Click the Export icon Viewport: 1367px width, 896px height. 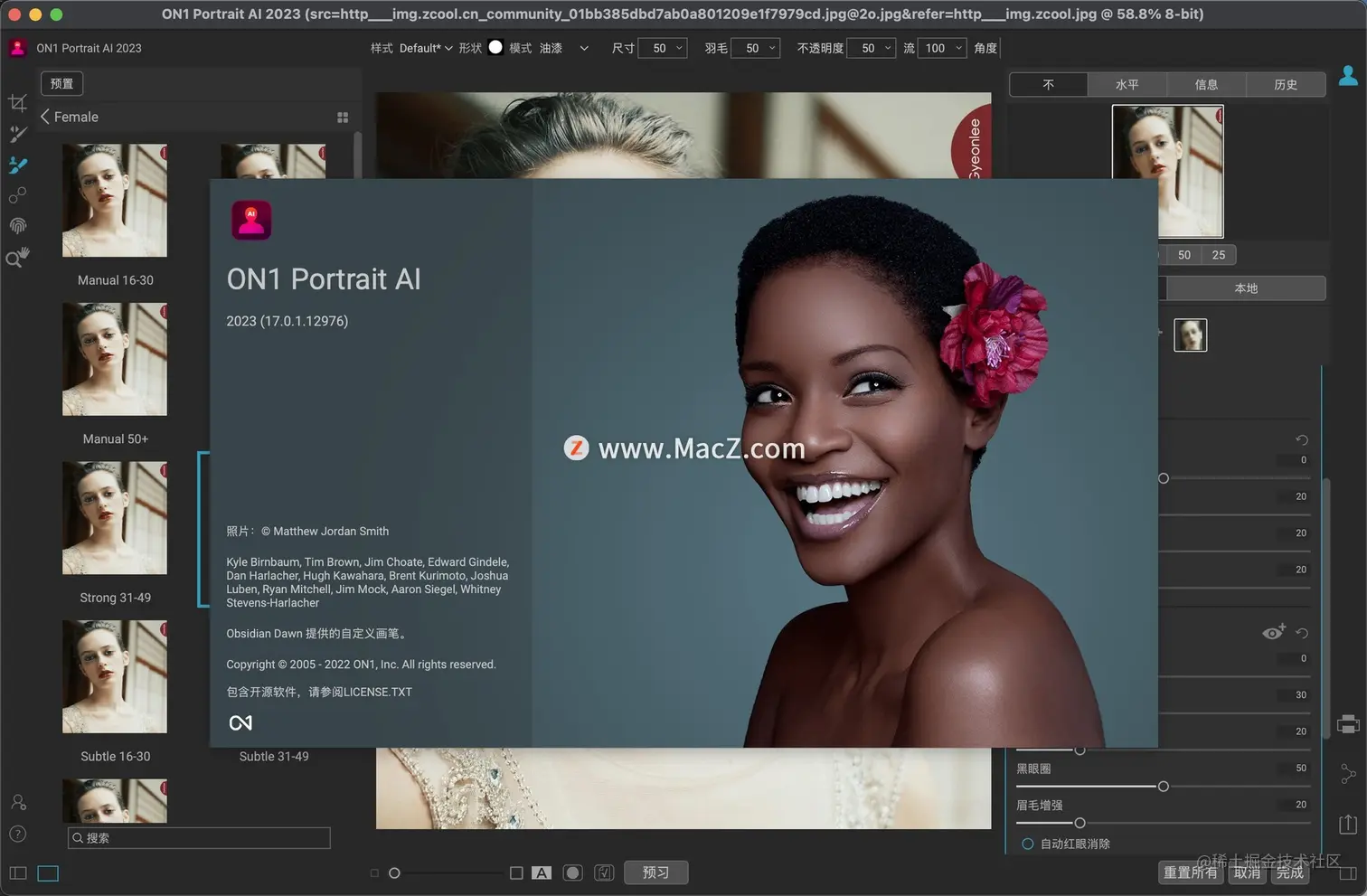pos(1348,824)
